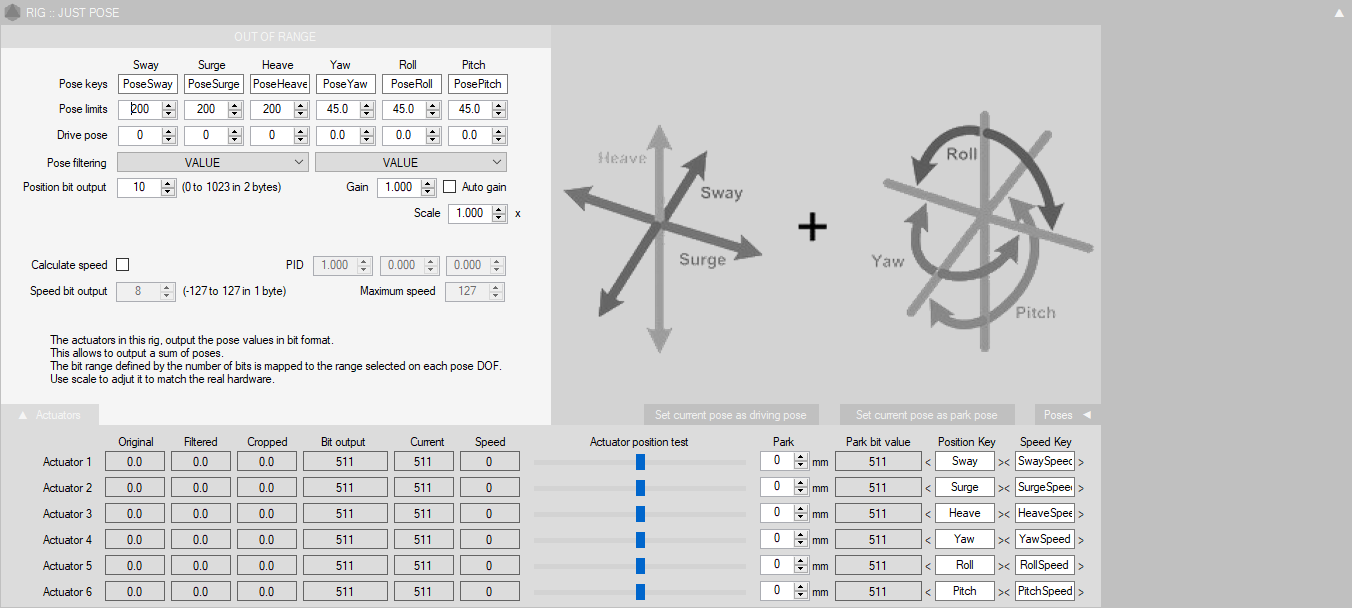Click the rig cube icon in title bar
Image resolution: width=1352 pixels, height=608 pixels.
point(12,13)
